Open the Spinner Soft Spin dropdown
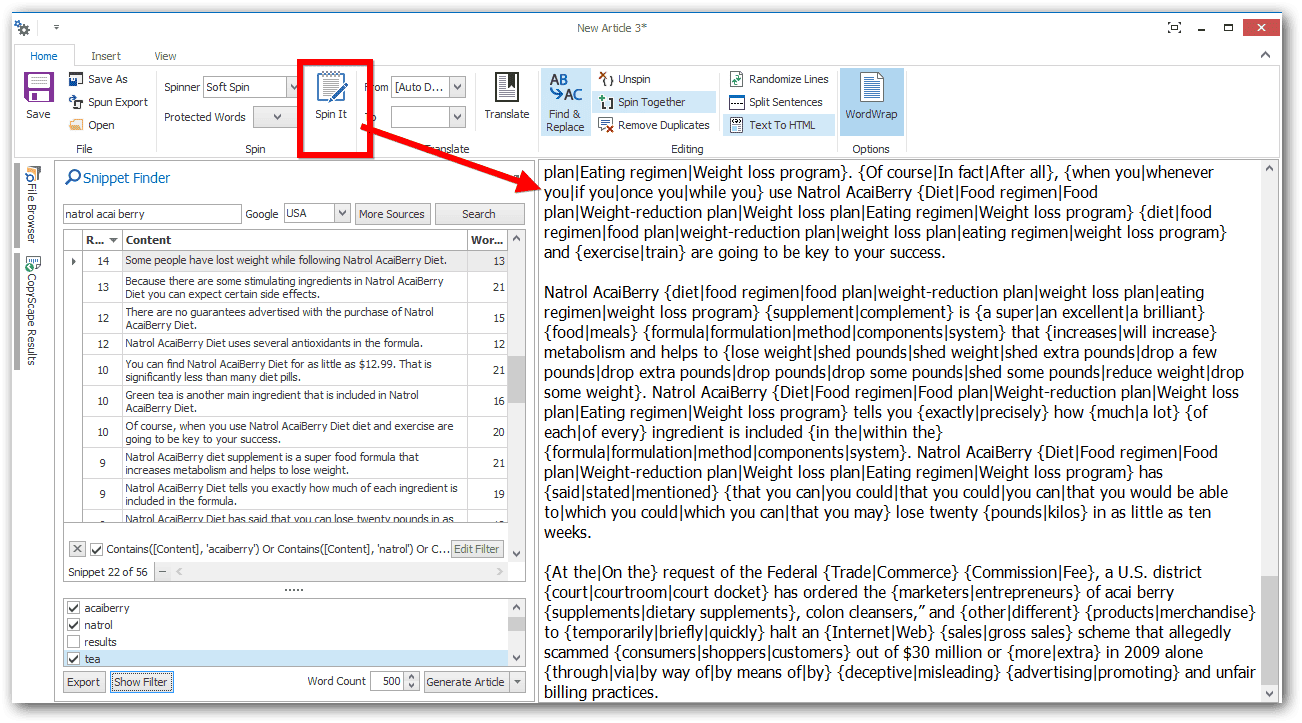 [293, 87]
